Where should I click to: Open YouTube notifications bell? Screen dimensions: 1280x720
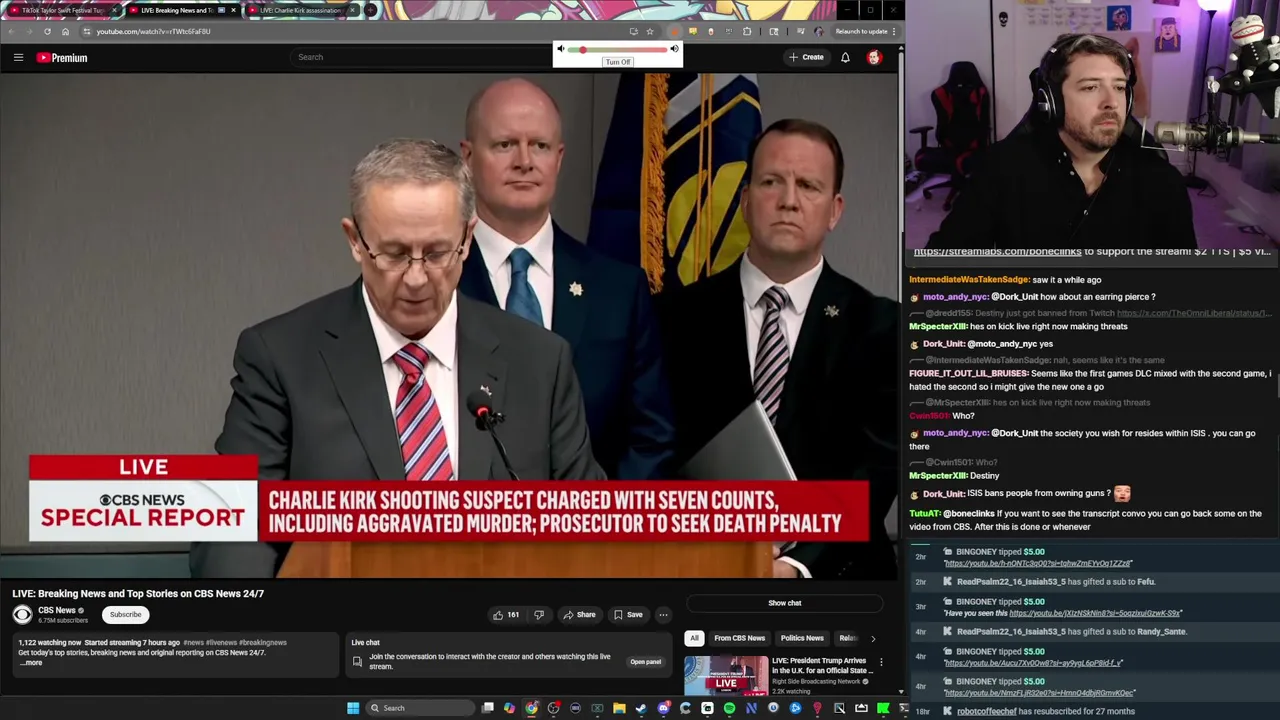tap(845, 57)
